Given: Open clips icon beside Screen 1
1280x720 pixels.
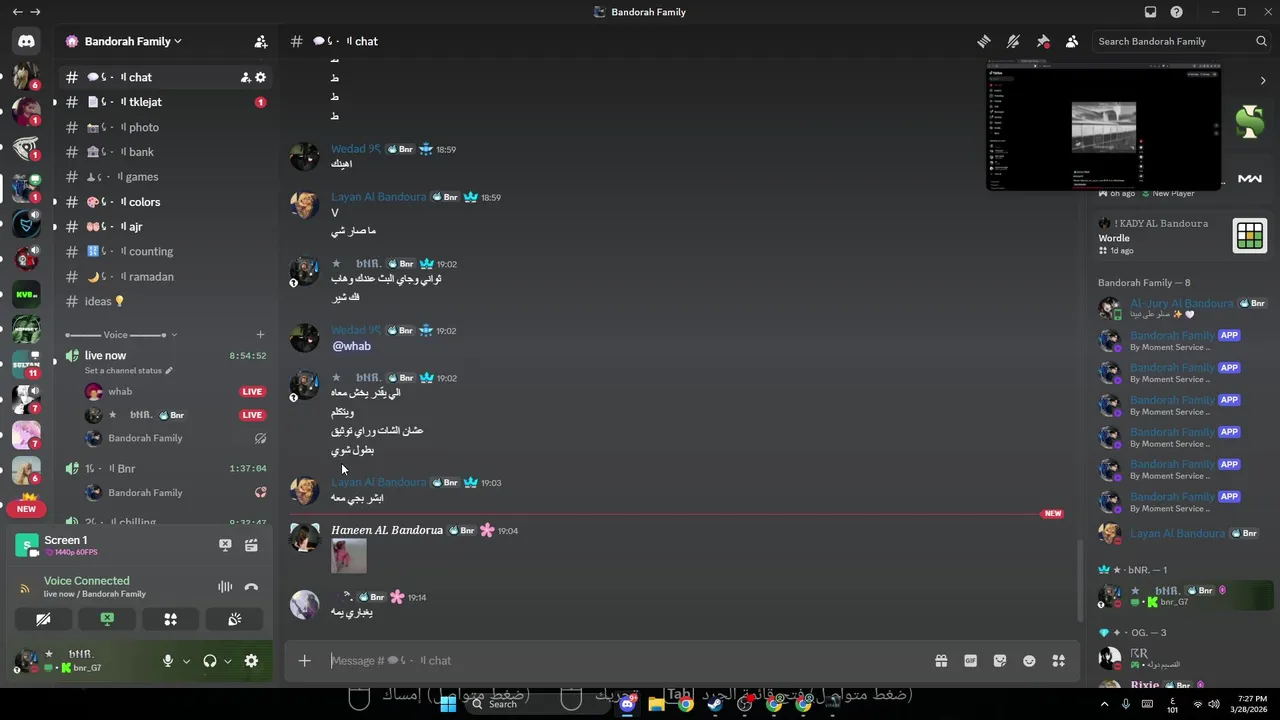Looking at the screenshot, I should [x=251, y=545].
